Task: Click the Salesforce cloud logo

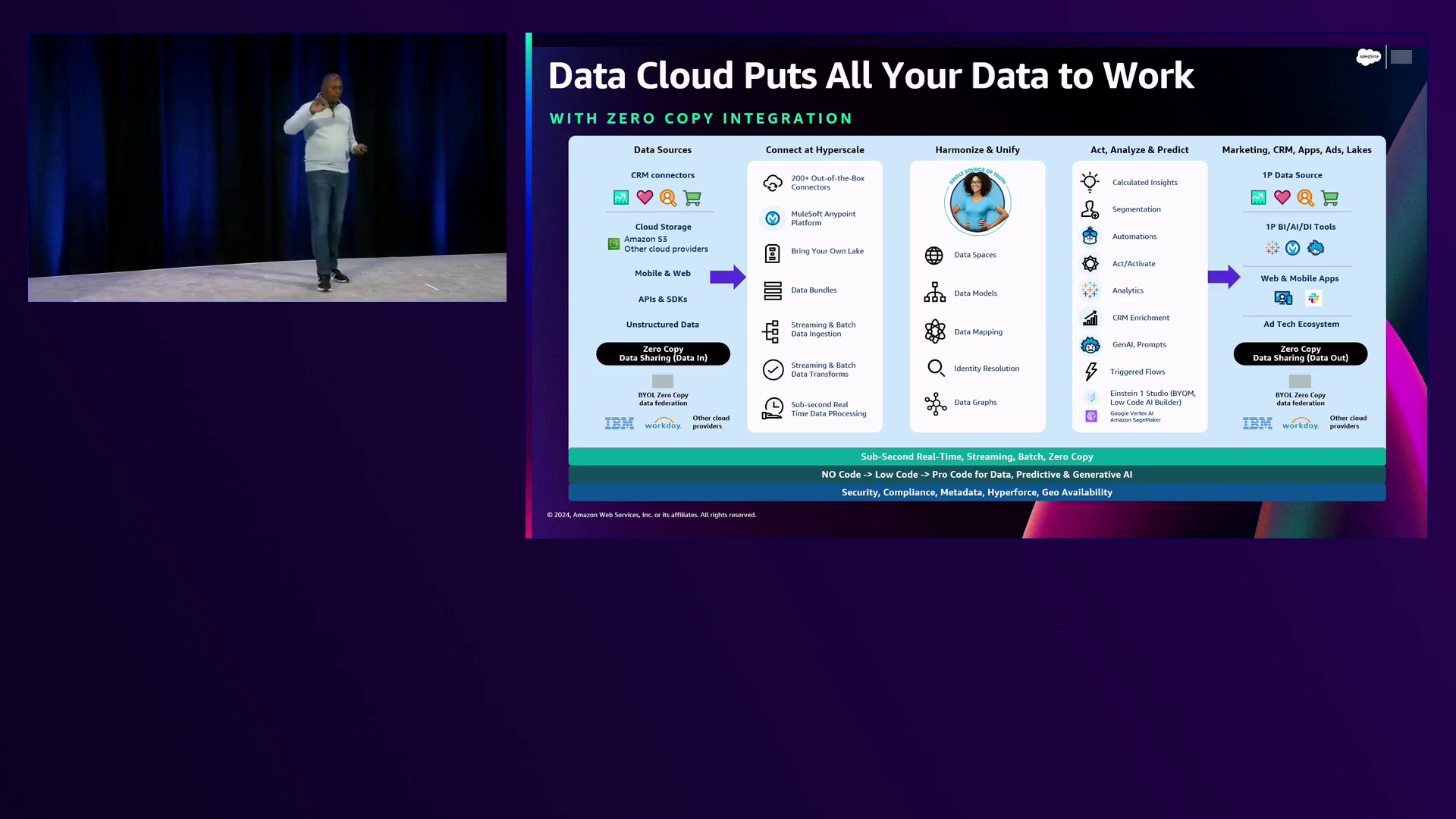Action: click(x=1368, y=57)
